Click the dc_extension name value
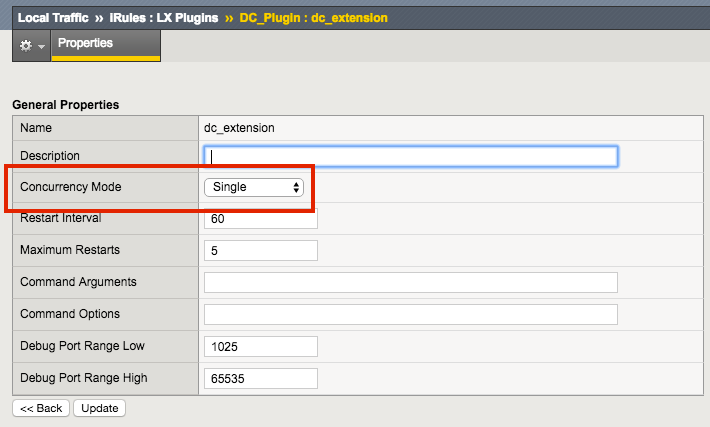This screenshot has height=427, width=710. pyautogui.click(x=239, y=128)
